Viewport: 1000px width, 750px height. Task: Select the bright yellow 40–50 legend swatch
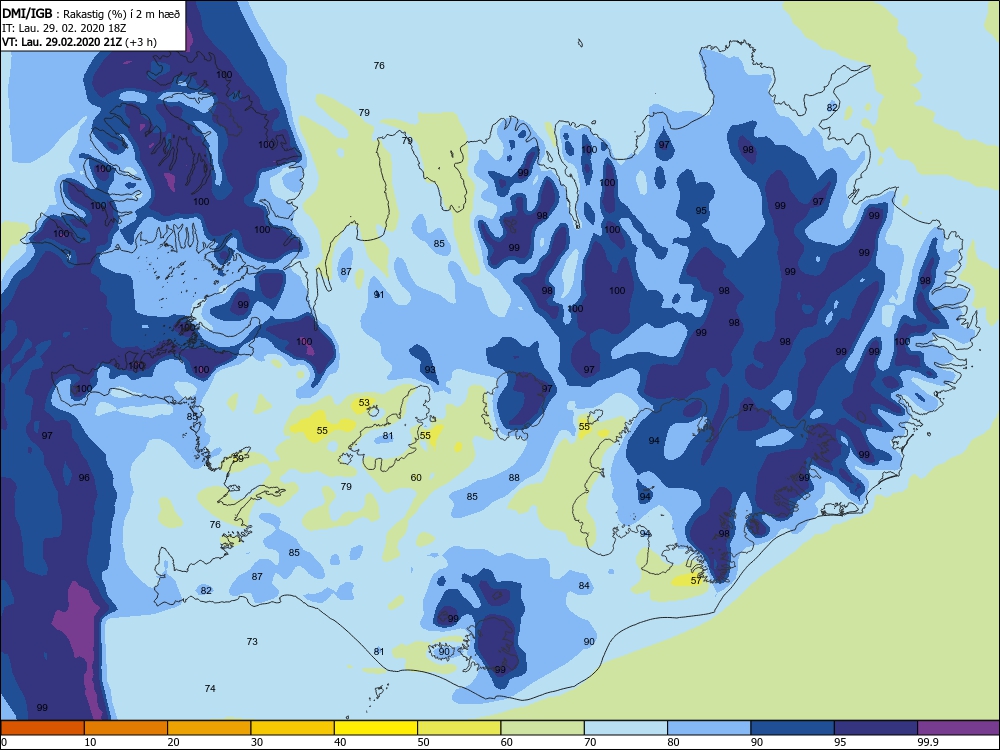click(376, 728)
